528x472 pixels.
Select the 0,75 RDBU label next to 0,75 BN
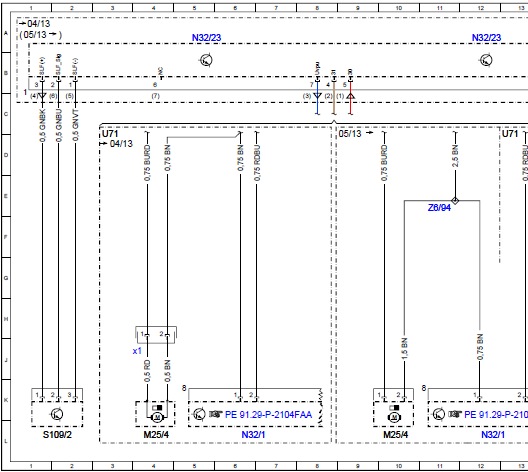point(257,163)
